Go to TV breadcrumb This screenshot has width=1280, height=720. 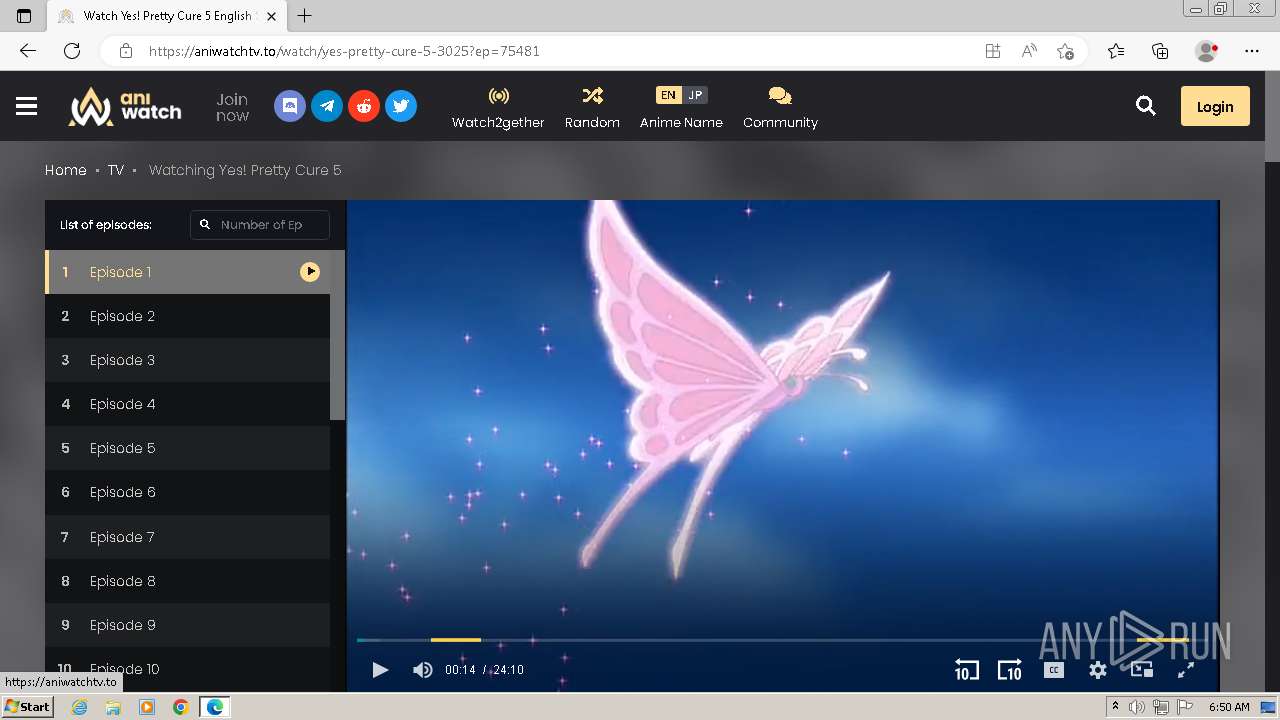(x=116, y=170)
